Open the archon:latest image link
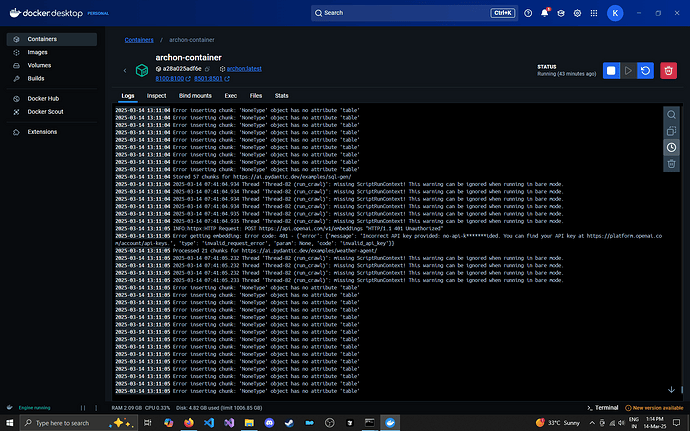This screenshot has height=431, width=690. [244, 69]
